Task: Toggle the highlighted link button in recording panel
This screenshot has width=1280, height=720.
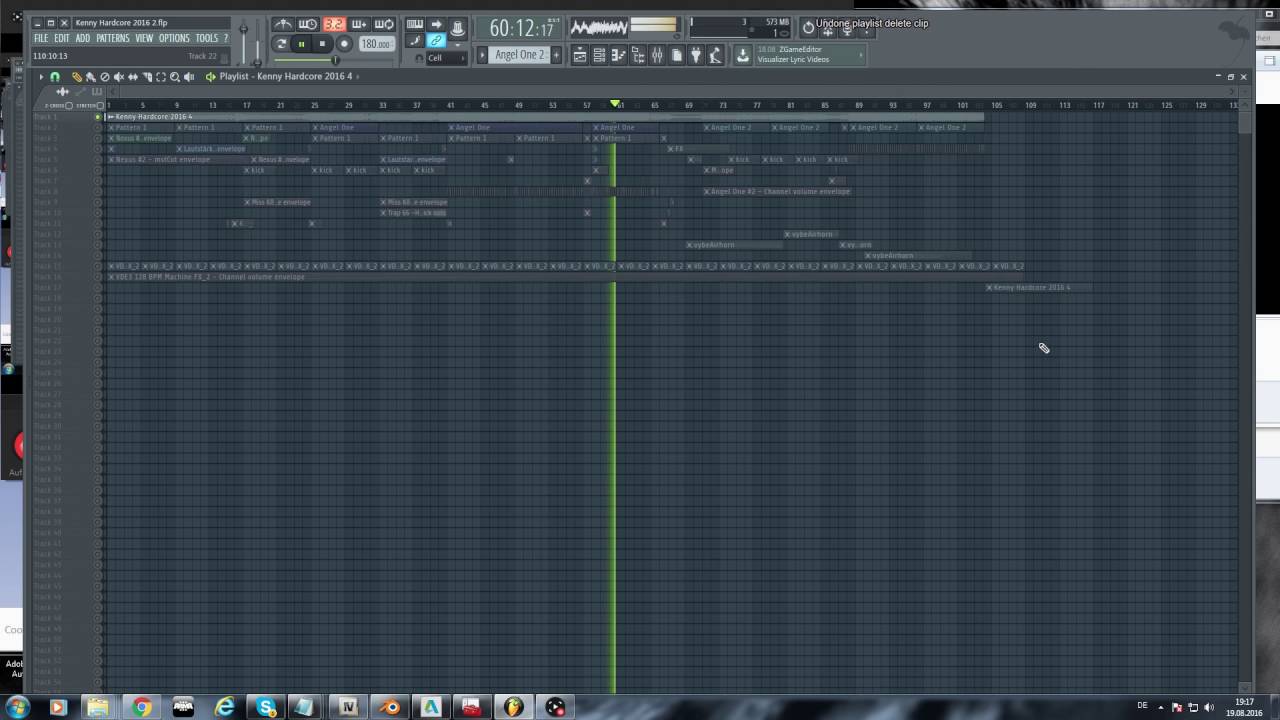Action: tap(436, 41)
